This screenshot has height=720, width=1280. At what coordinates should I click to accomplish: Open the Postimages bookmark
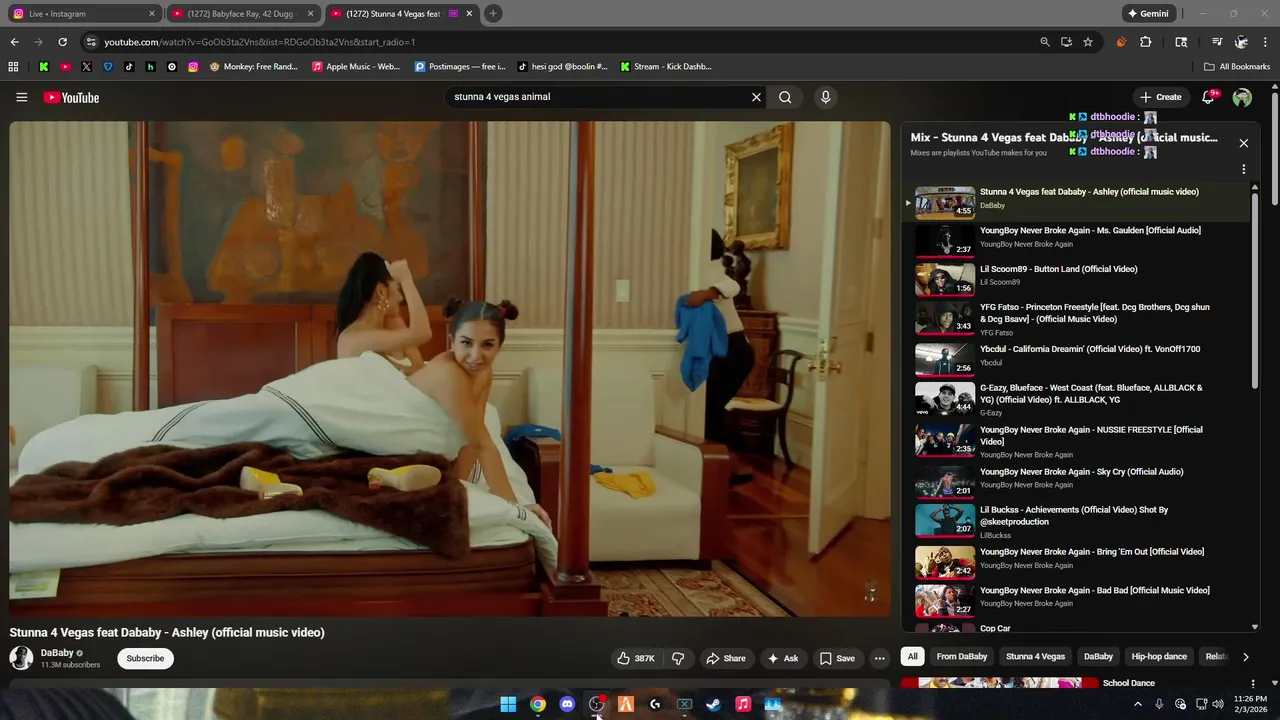point(460,67)
